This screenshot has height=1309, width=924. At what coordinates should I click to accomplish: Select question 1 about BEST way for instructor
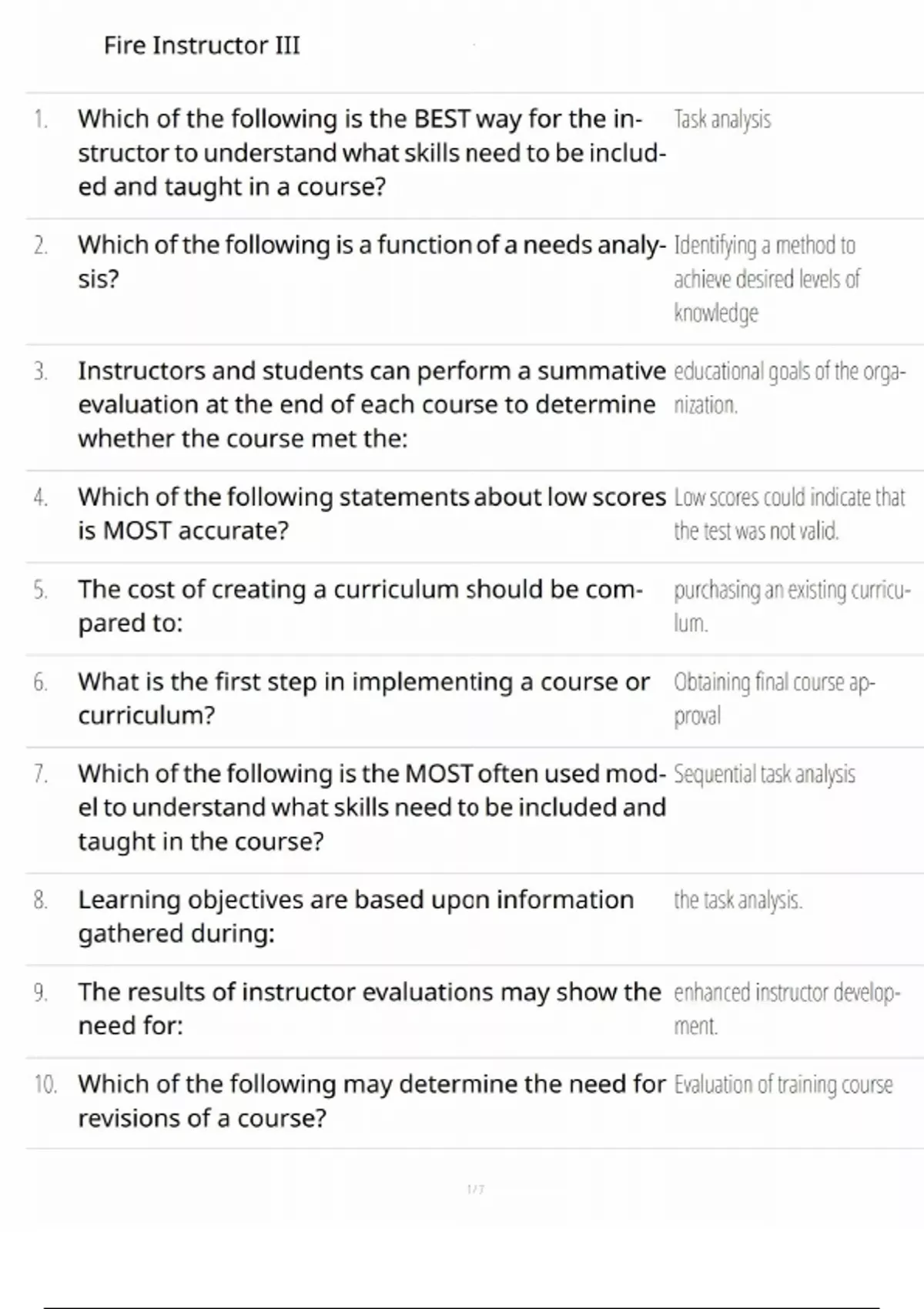(372, 152)
